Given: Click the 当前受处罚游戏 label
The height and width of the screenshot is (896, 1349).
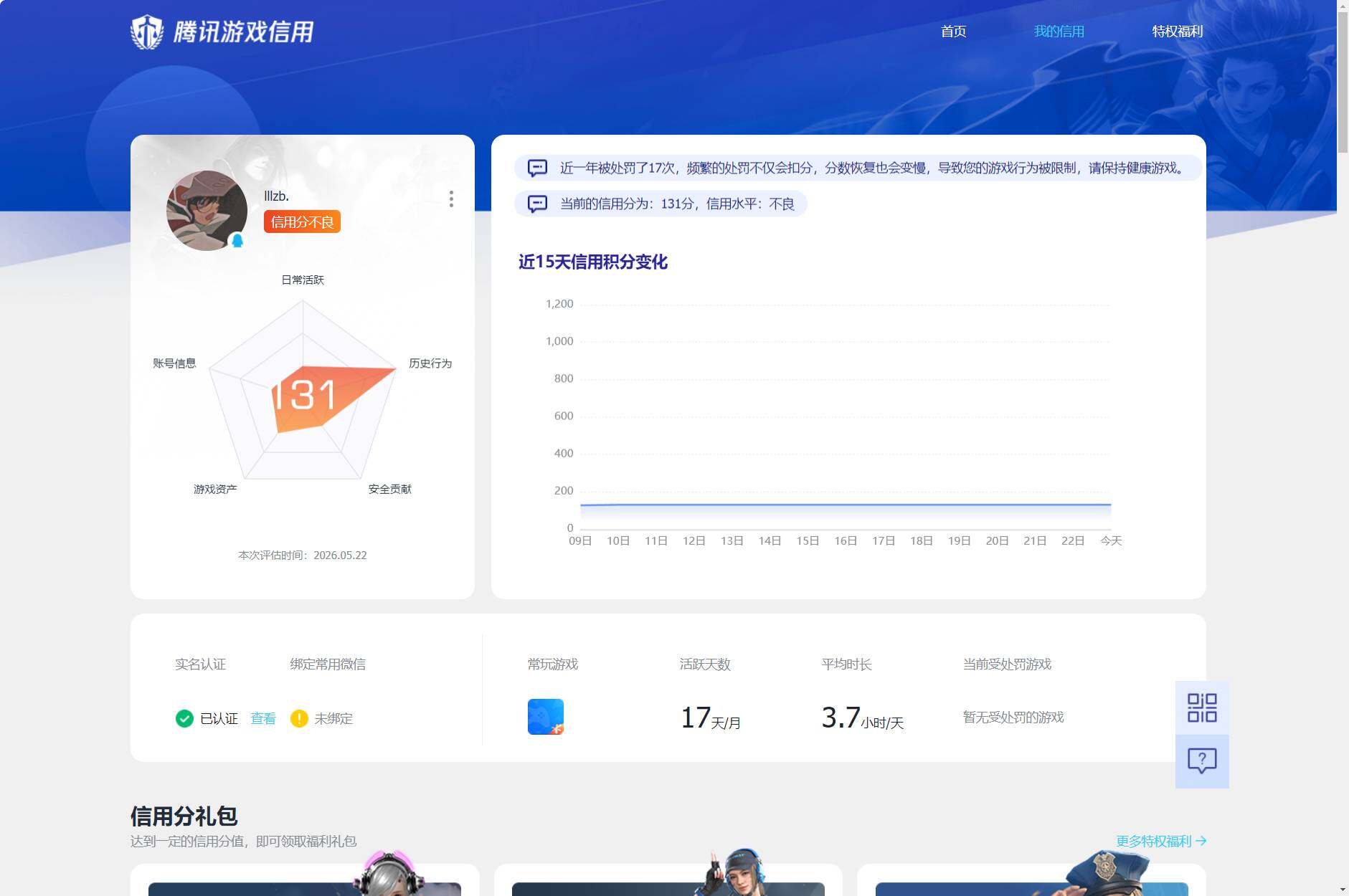Looking at the screenshot, I should pyautogui.click(x=1007, y=664).
